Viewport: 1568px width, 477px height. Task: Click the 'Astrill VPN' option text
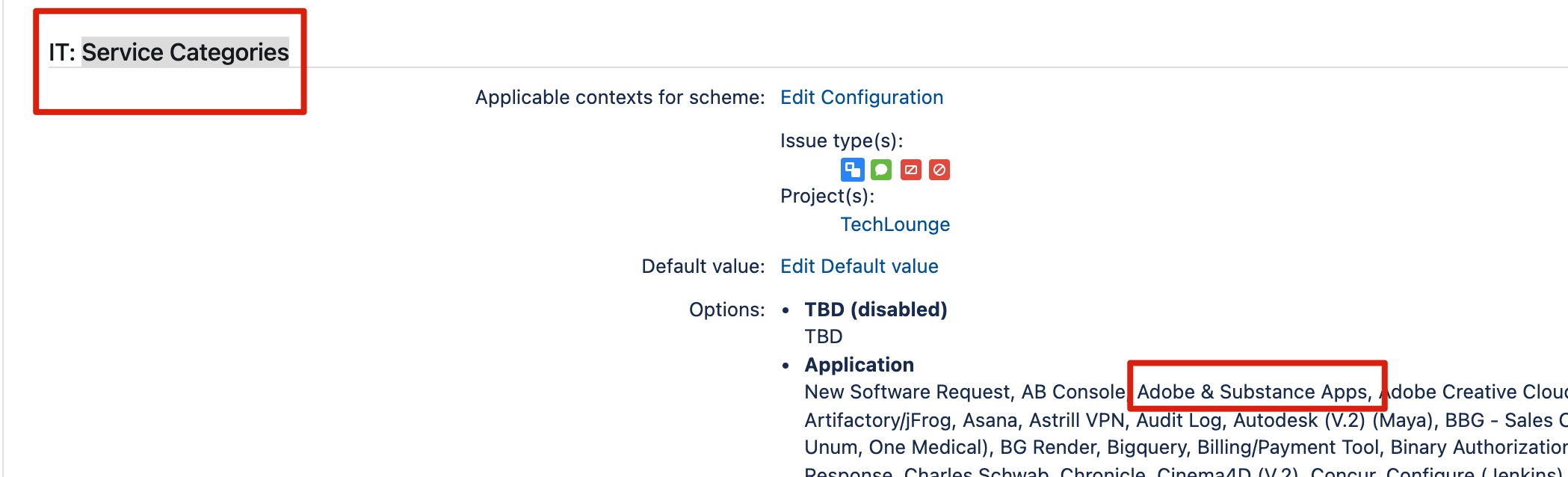pyautogui.click(x=1077, y=420)
